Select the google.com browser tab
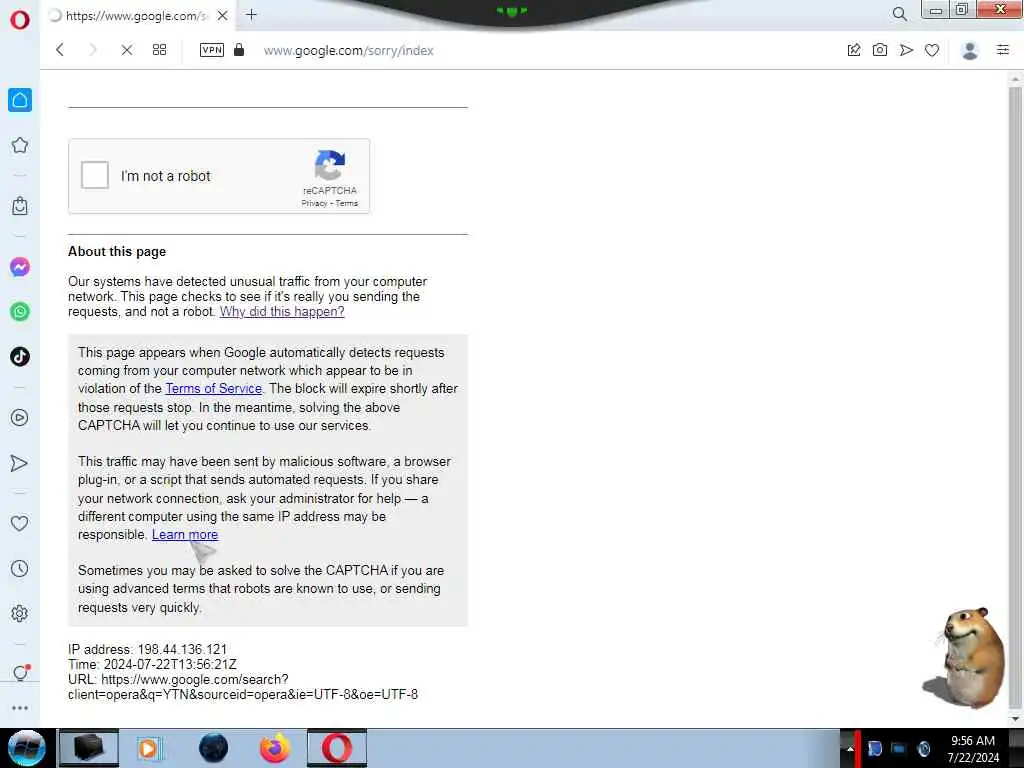Viewport: 1024px width, 768px height. click(137, 16)
